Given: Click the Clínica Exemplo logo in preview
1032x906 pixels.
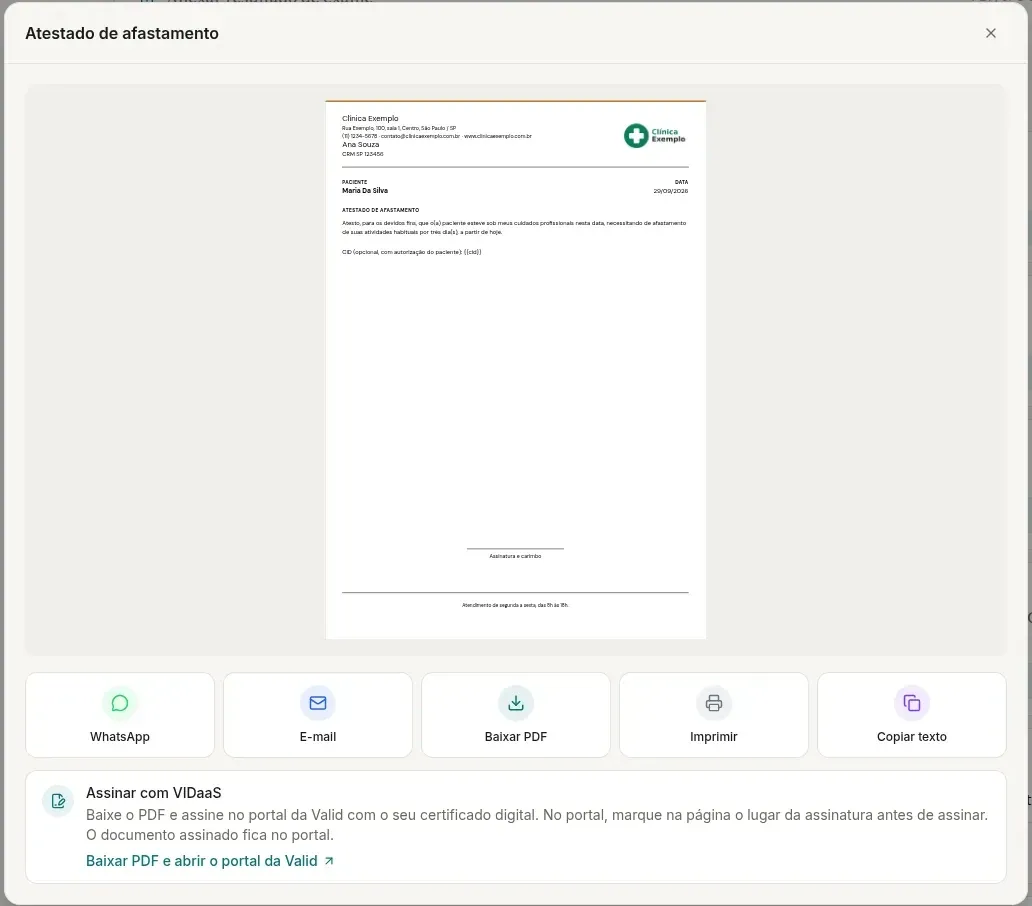Looking at the screenshot, I should [654, 136].
